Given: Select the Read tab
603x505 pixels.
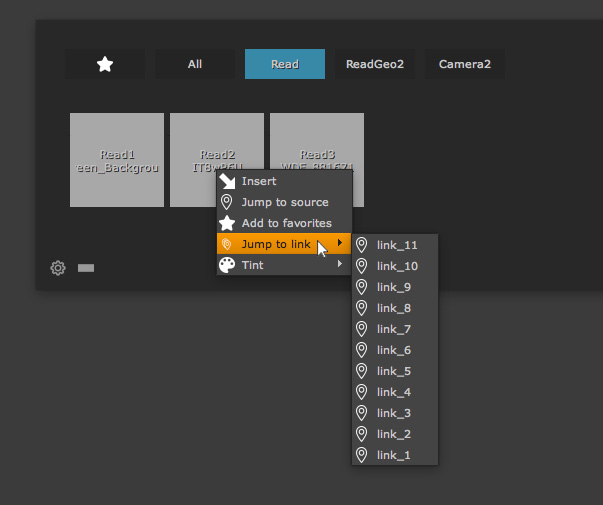Looking at the screenshot, I should pyautogui.click(x=285, y=64).
